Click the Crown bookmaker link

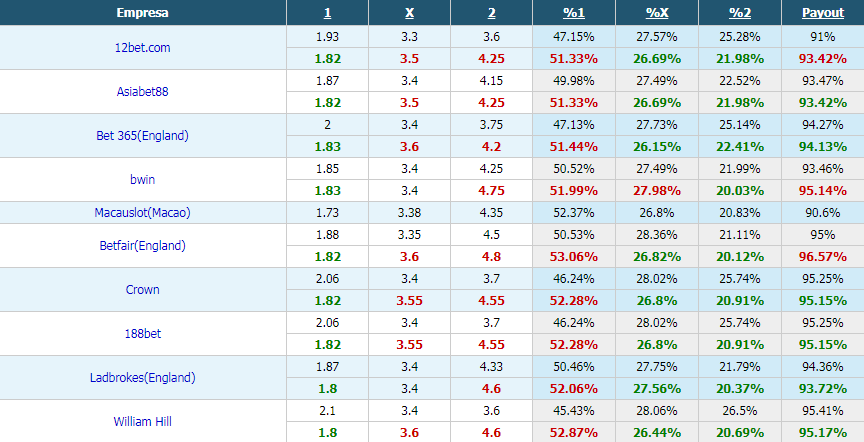coord(143,289)
